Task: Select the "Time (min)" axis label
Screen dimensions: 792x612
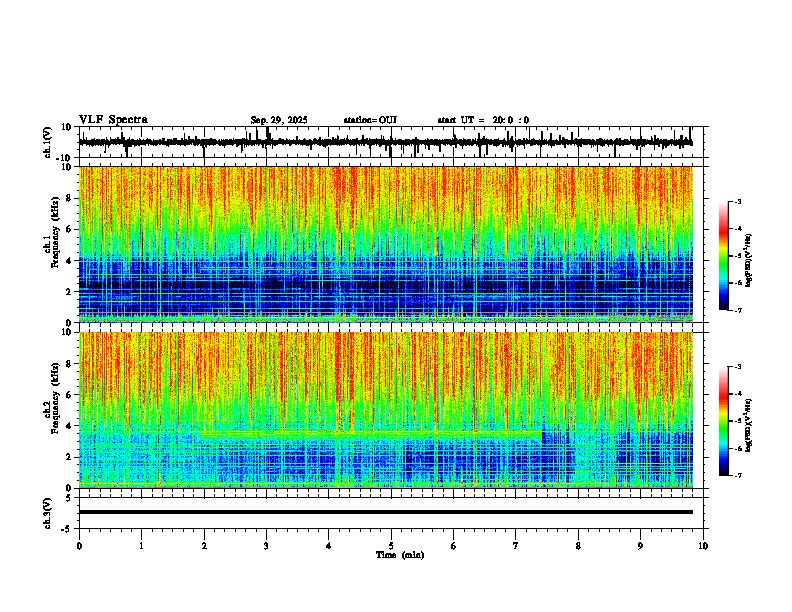Action: pos(400,555)
